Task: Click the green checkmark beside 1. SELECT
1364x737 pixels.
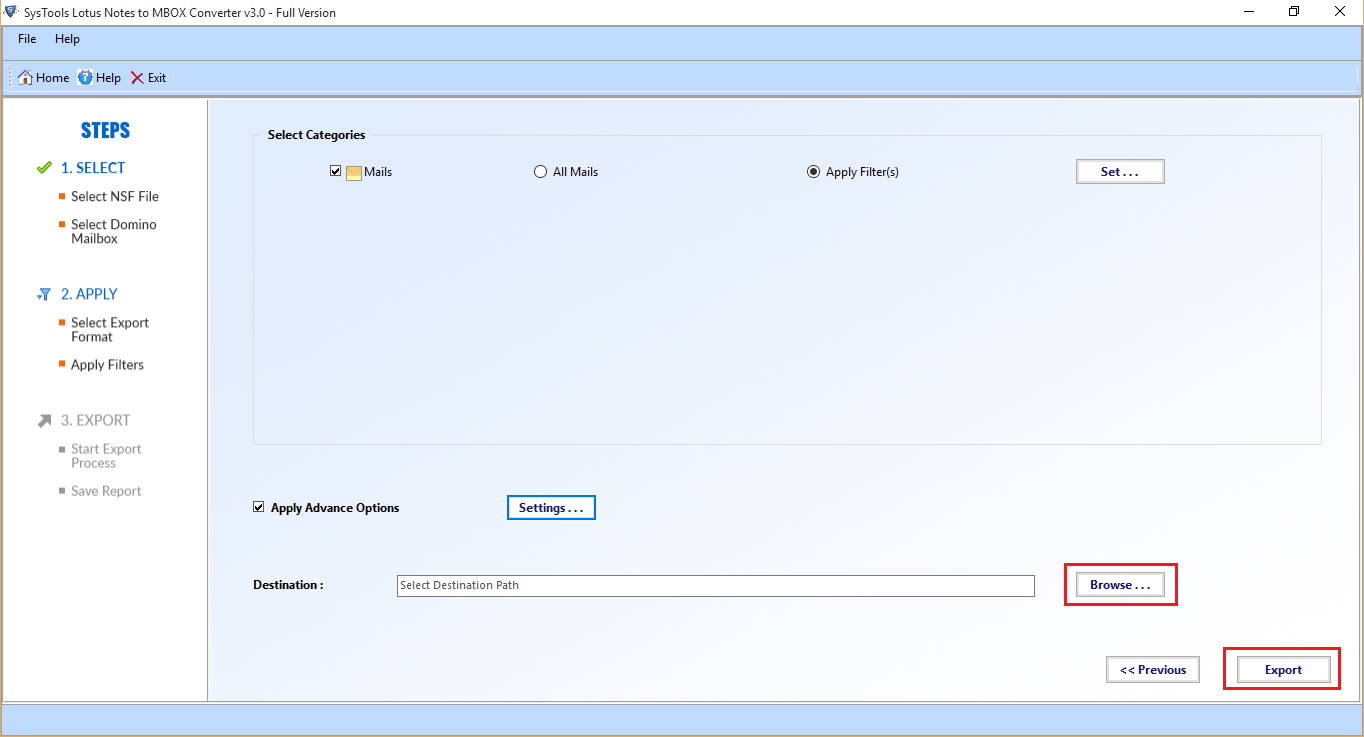Action: pos(44,167)
